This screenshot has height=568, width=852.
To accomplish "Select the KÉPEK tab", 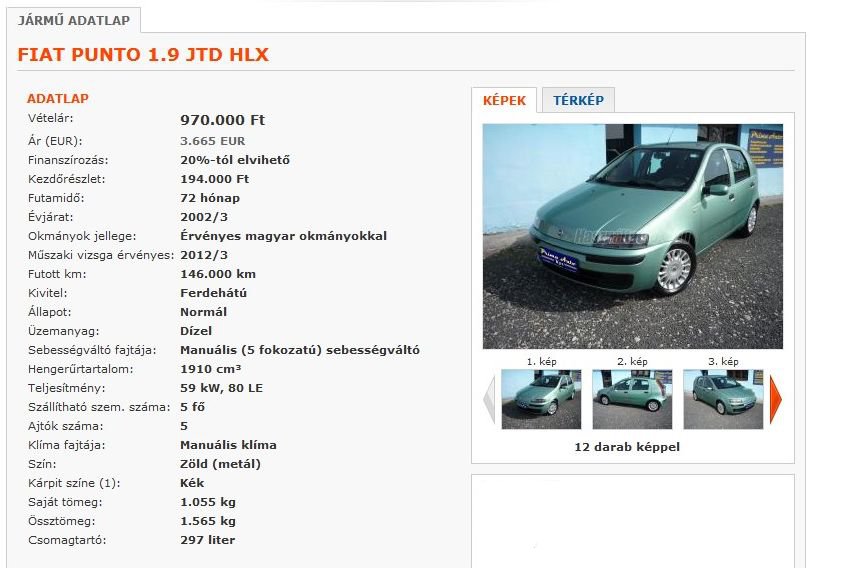I will tap(504, 100).
